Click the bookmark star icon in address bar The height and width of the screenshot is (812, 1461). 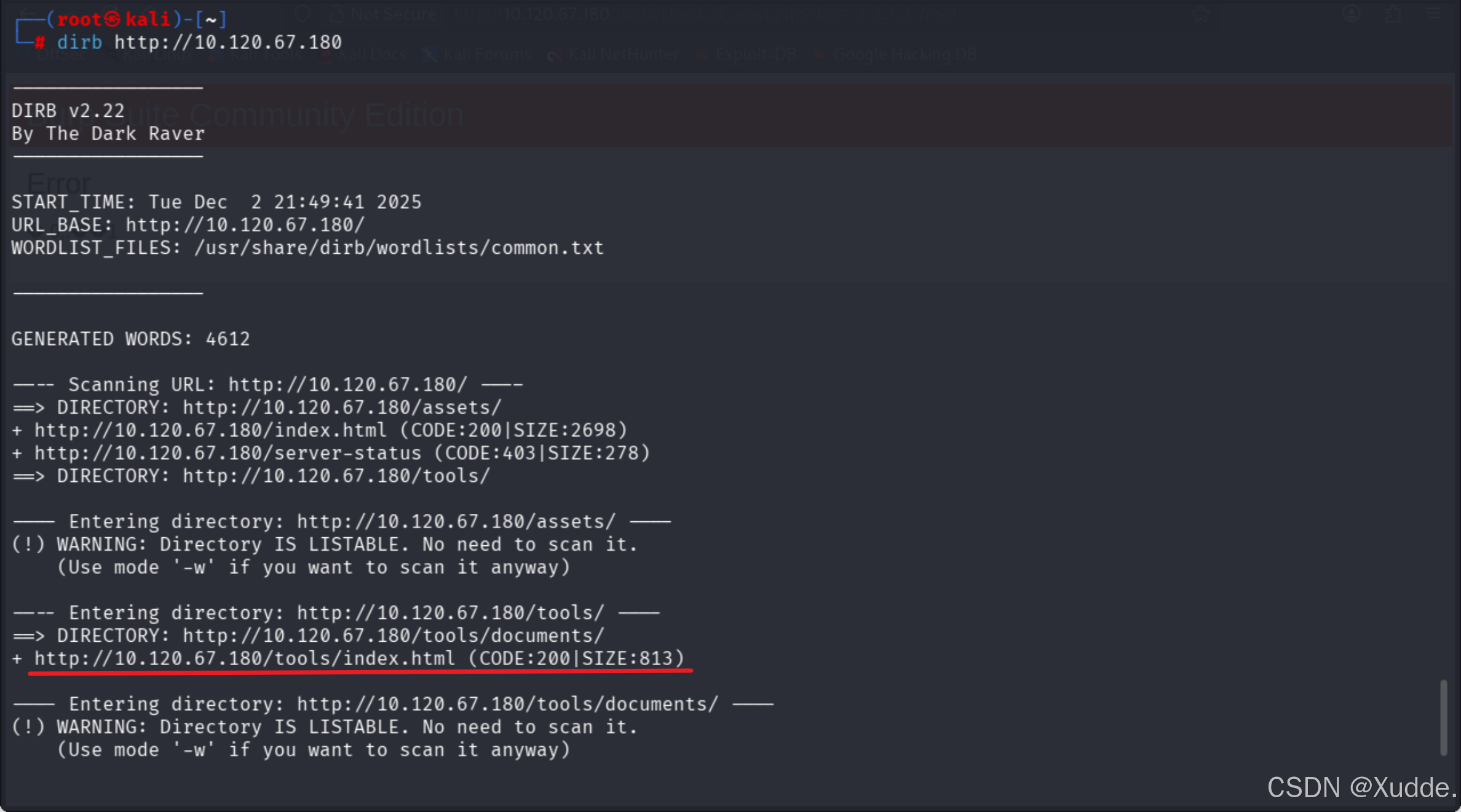1200,14
